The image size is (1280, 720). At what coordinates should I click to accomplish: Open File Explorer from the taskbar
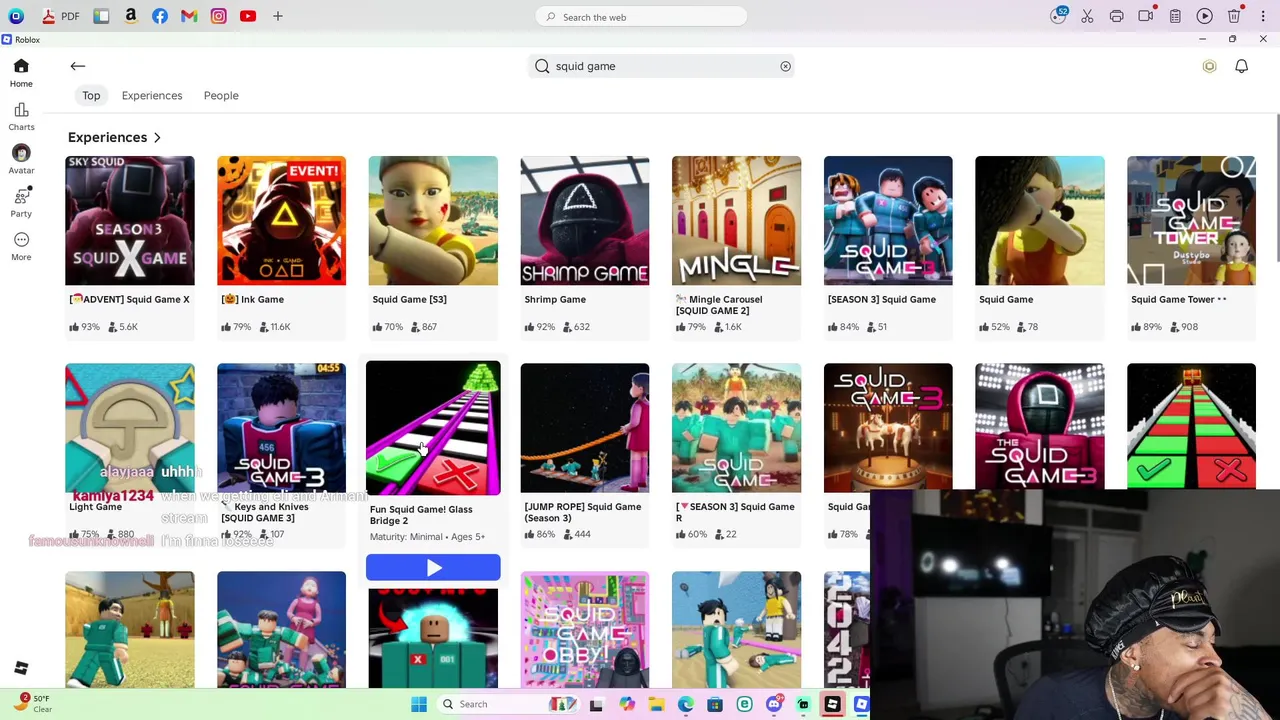(x=656, y=704)
